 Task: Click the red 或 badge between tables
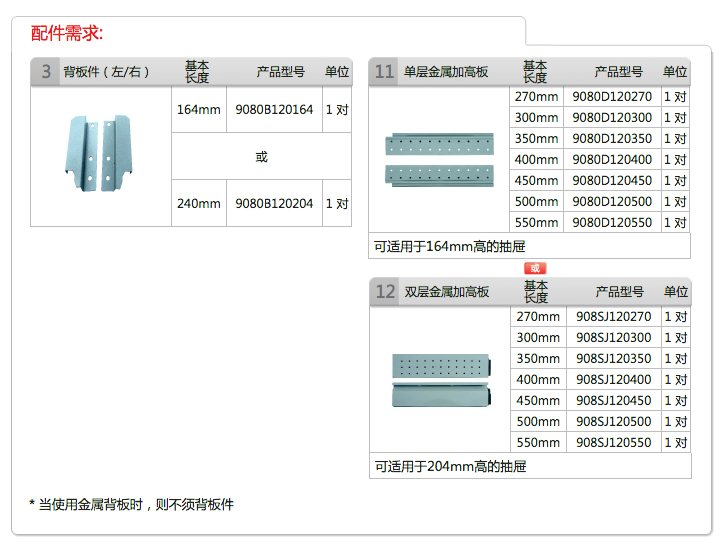pyautogui.click(x=535, y=268)
